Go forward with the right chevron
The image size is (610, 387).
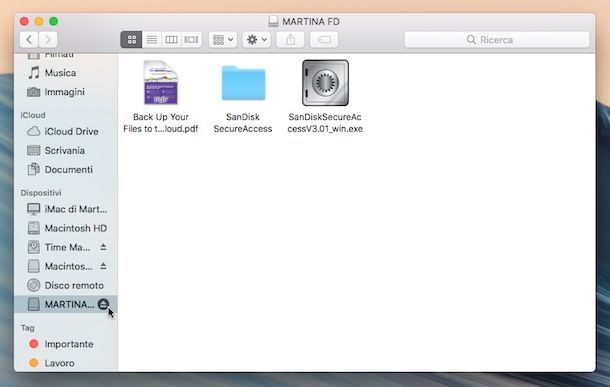coord(48,40)
